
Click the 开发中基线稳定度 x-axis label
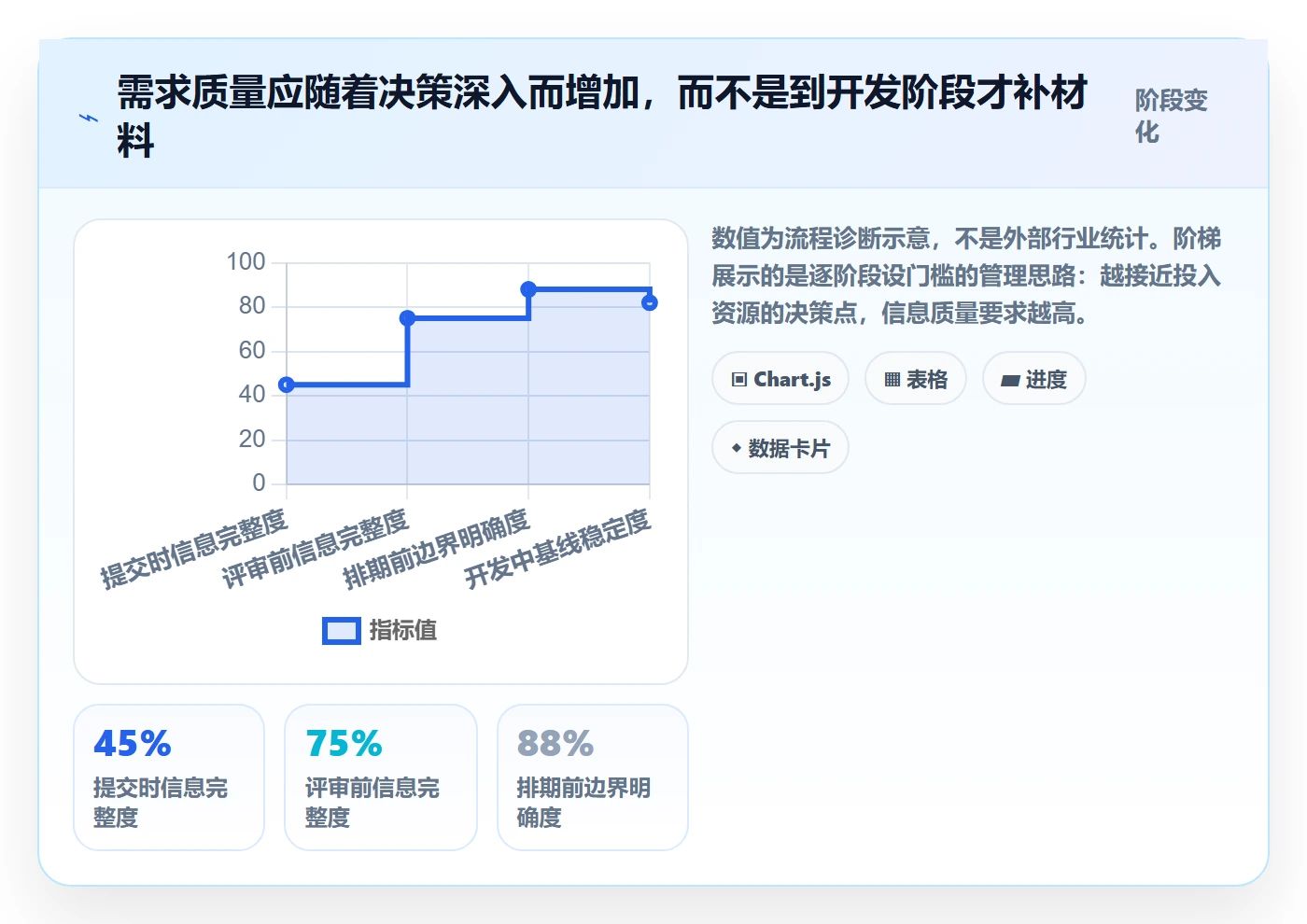pos(557,550)
